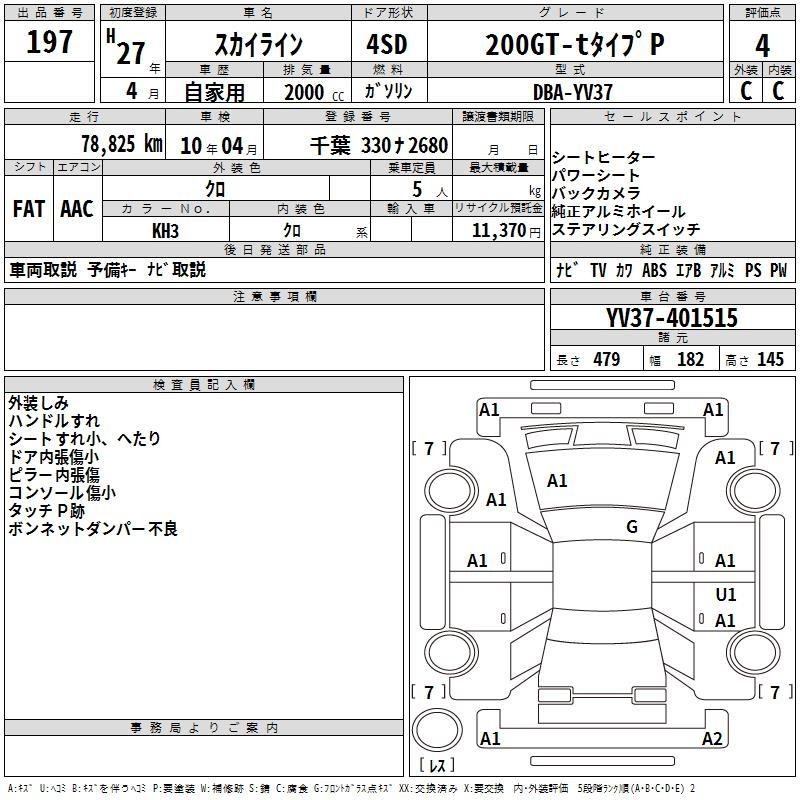Select the ボンネットダンパー不良 inspector note
800x800 pixels.
click(93, 529)
